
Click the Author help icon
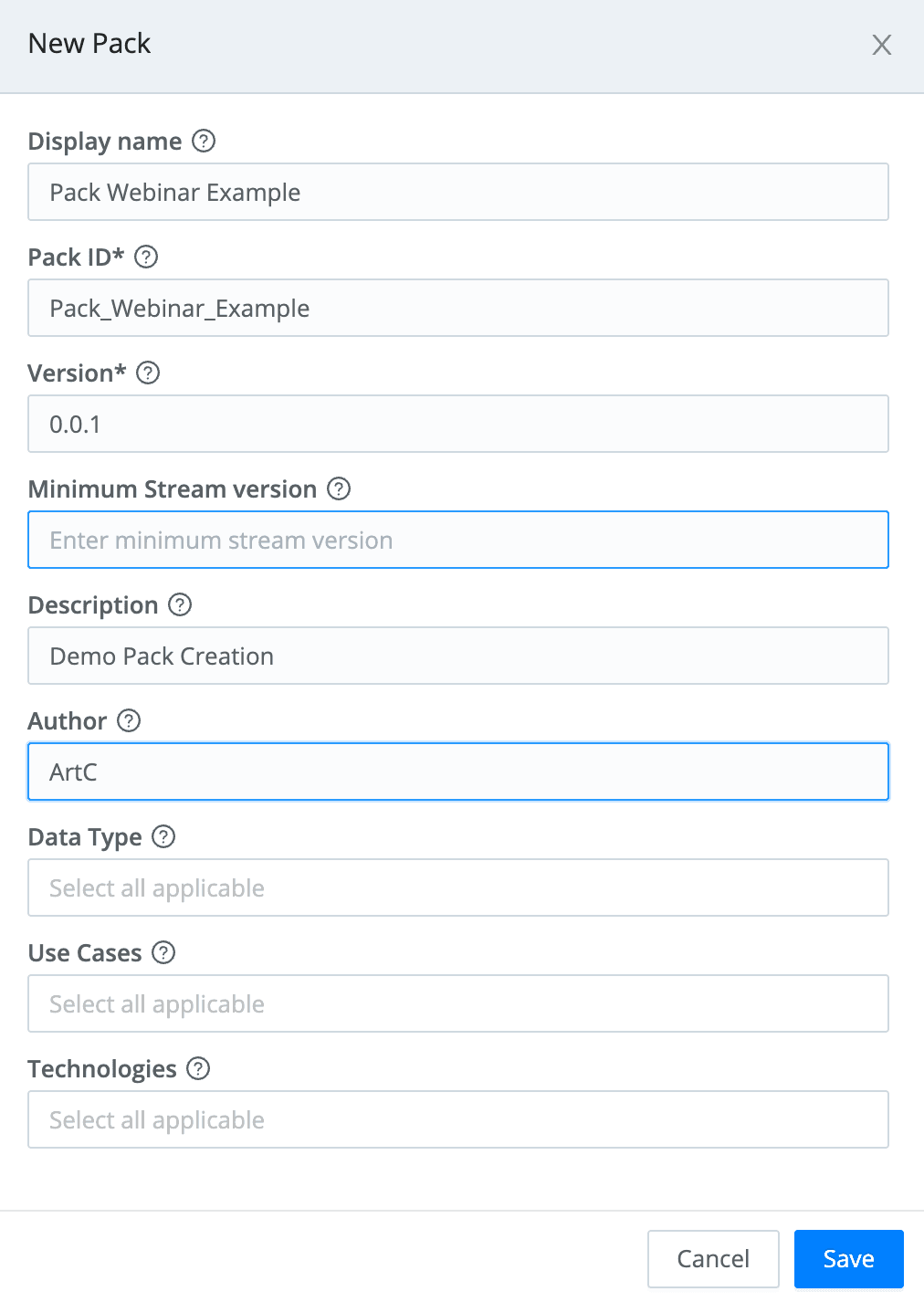tap(130, 721)
